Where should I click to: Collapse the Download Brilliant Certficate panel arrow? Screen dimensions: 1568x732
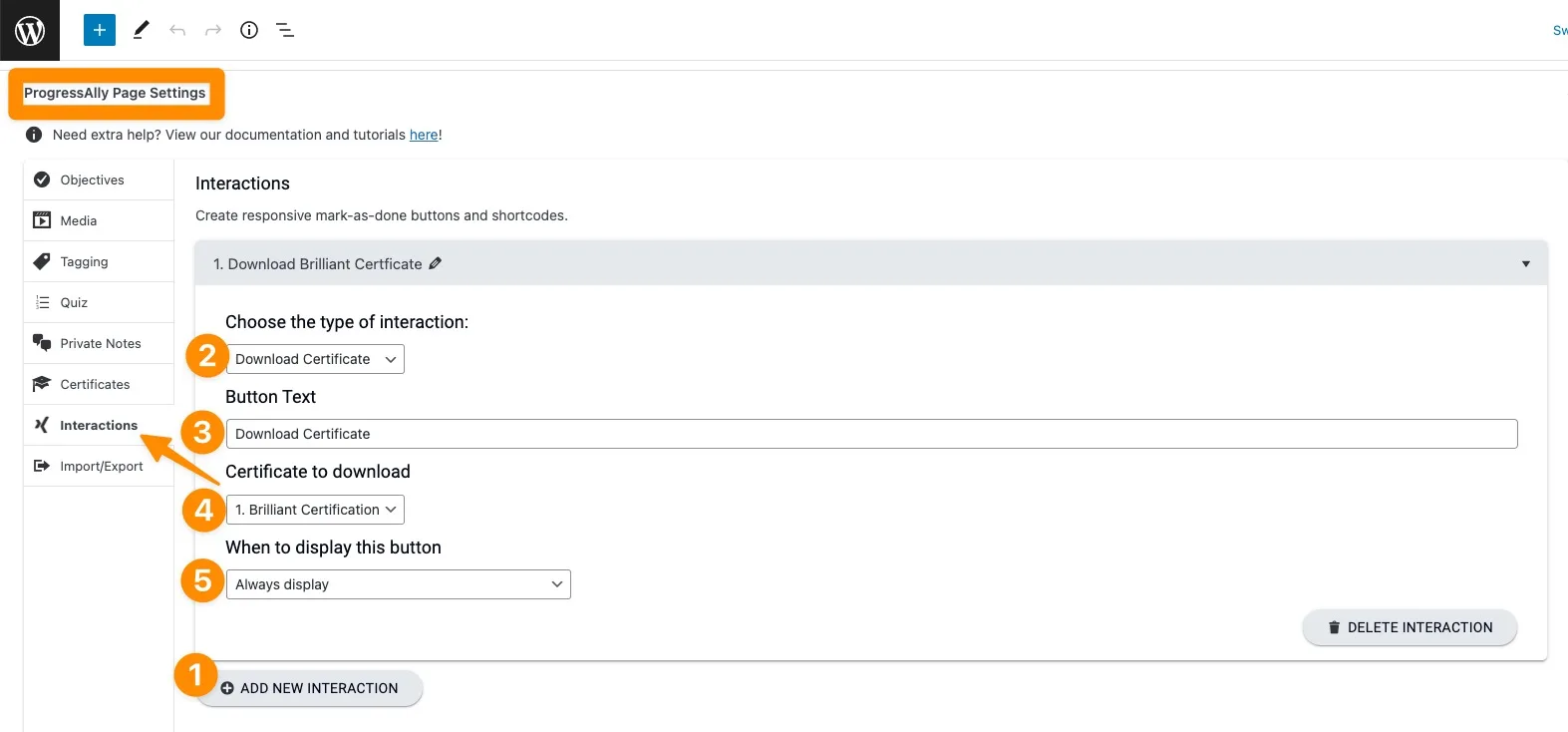click(1525, 264)
